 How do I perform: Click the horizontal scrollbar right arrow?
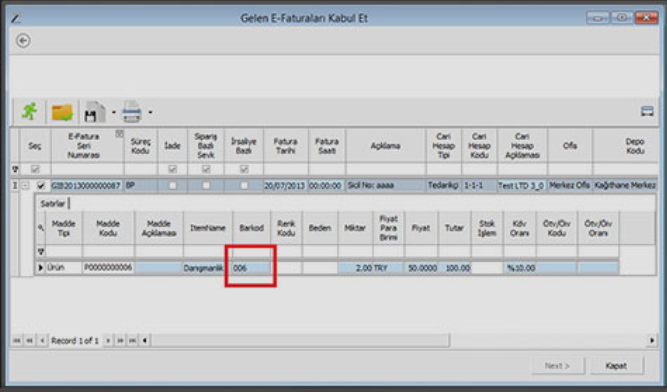[651, 341]
